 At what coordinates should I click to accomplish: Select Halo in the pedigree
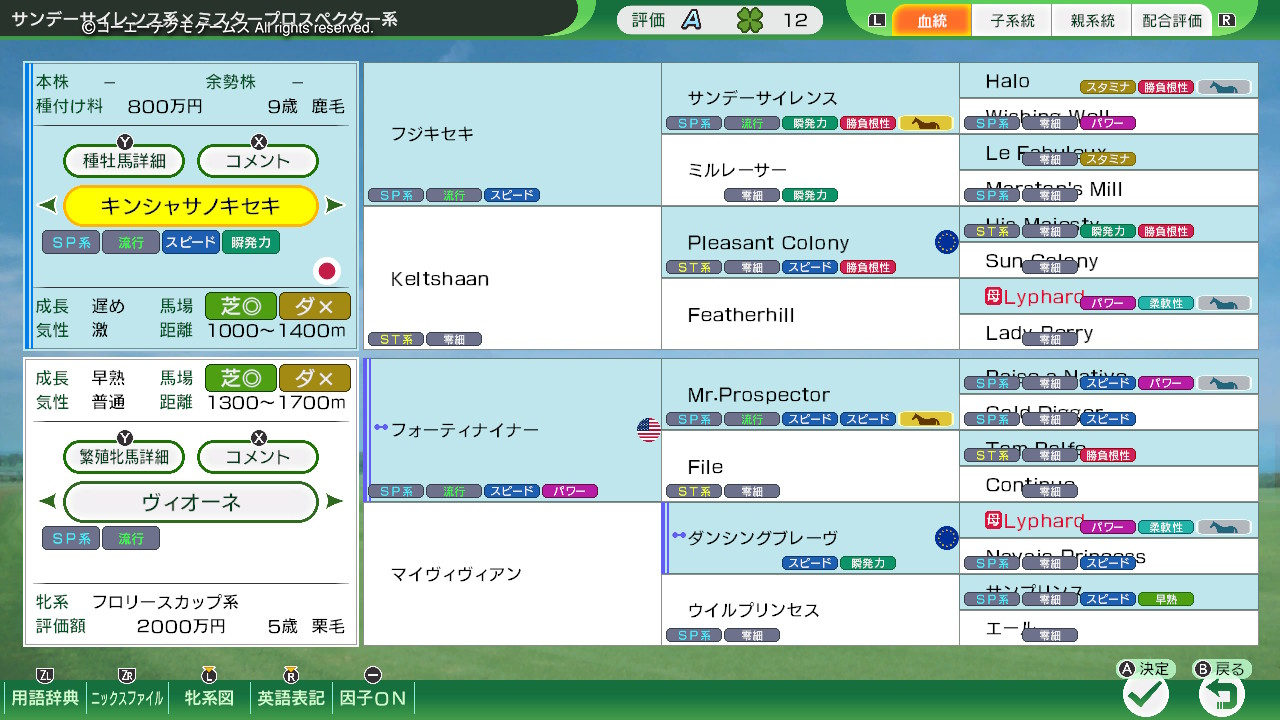pos(1108,81)
